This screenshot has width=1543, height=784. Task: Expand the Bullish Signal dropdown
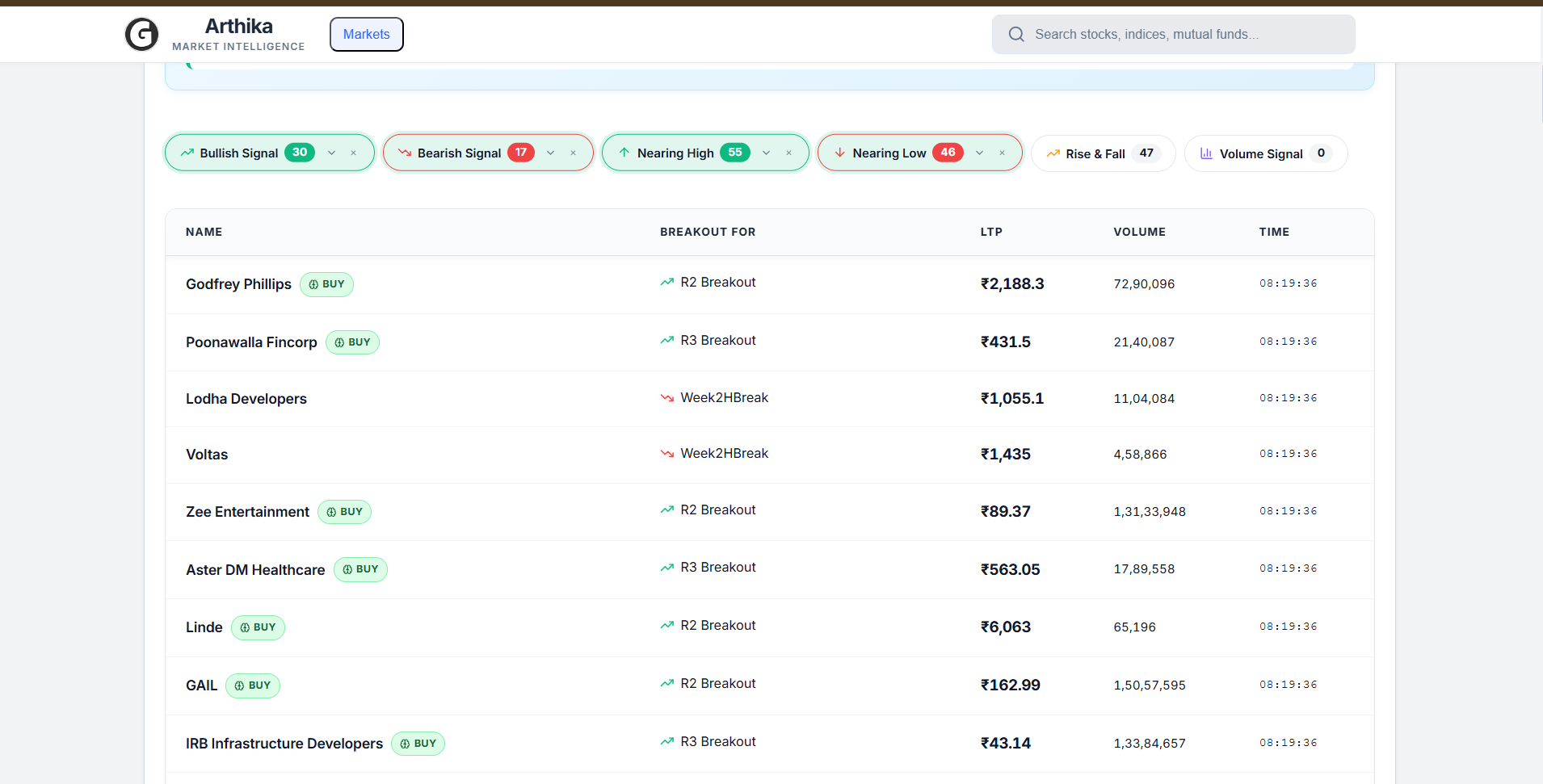tap(331, 152)
